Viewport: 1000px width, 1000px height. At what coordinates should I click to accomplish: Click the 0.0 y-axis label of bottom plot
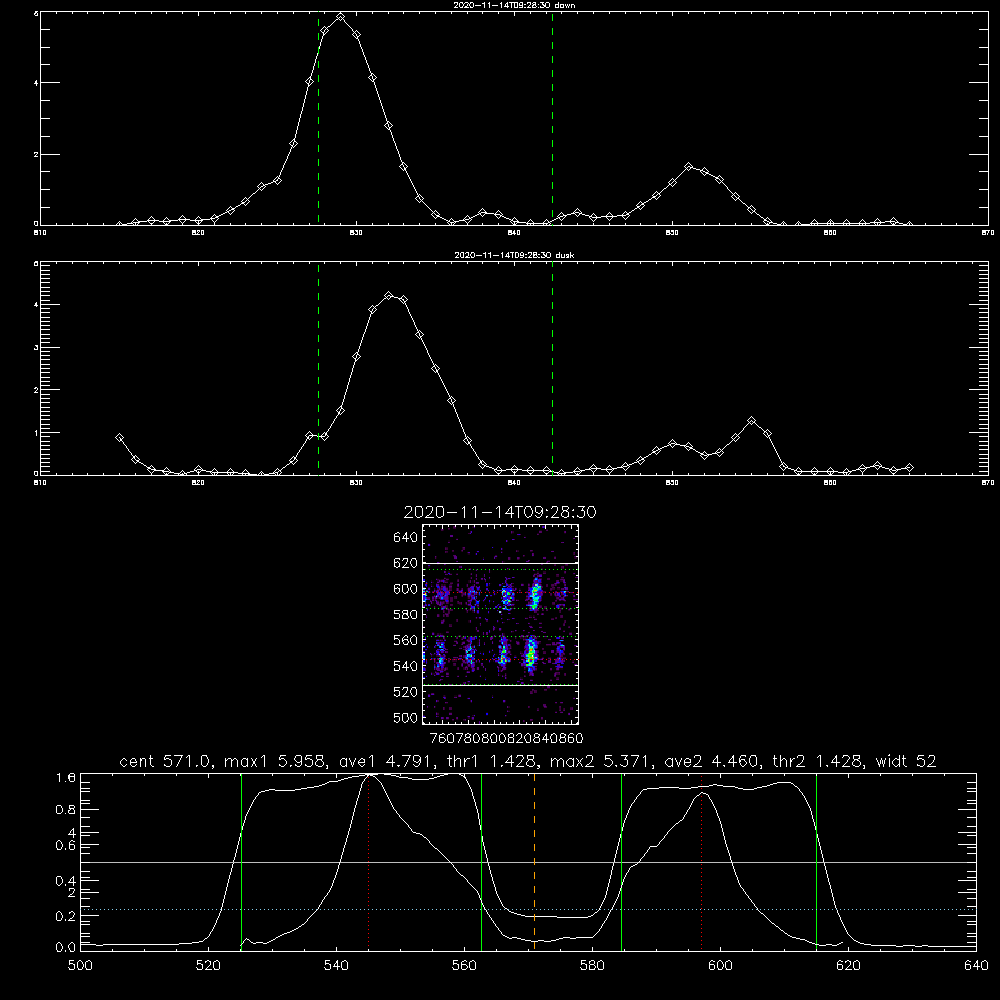[66, 948]
